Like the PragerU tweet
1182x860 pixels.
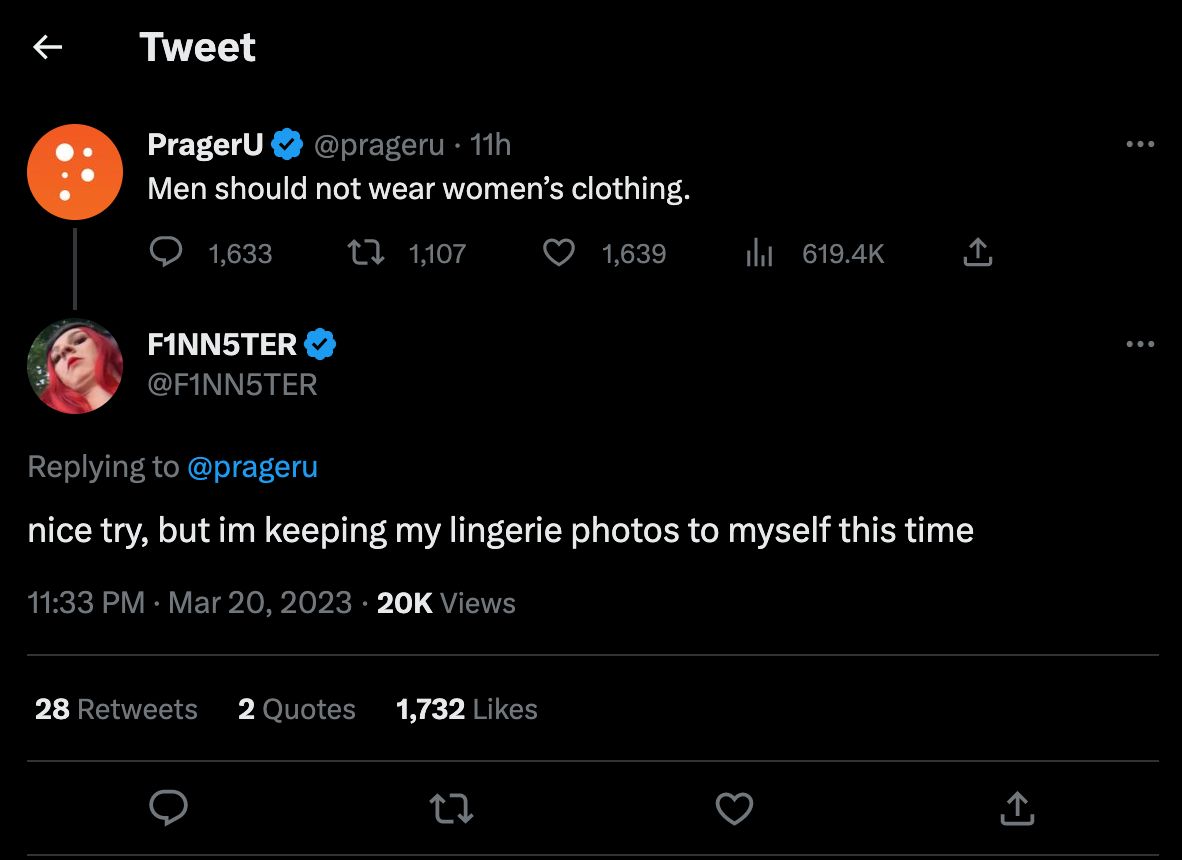(559, 253)
